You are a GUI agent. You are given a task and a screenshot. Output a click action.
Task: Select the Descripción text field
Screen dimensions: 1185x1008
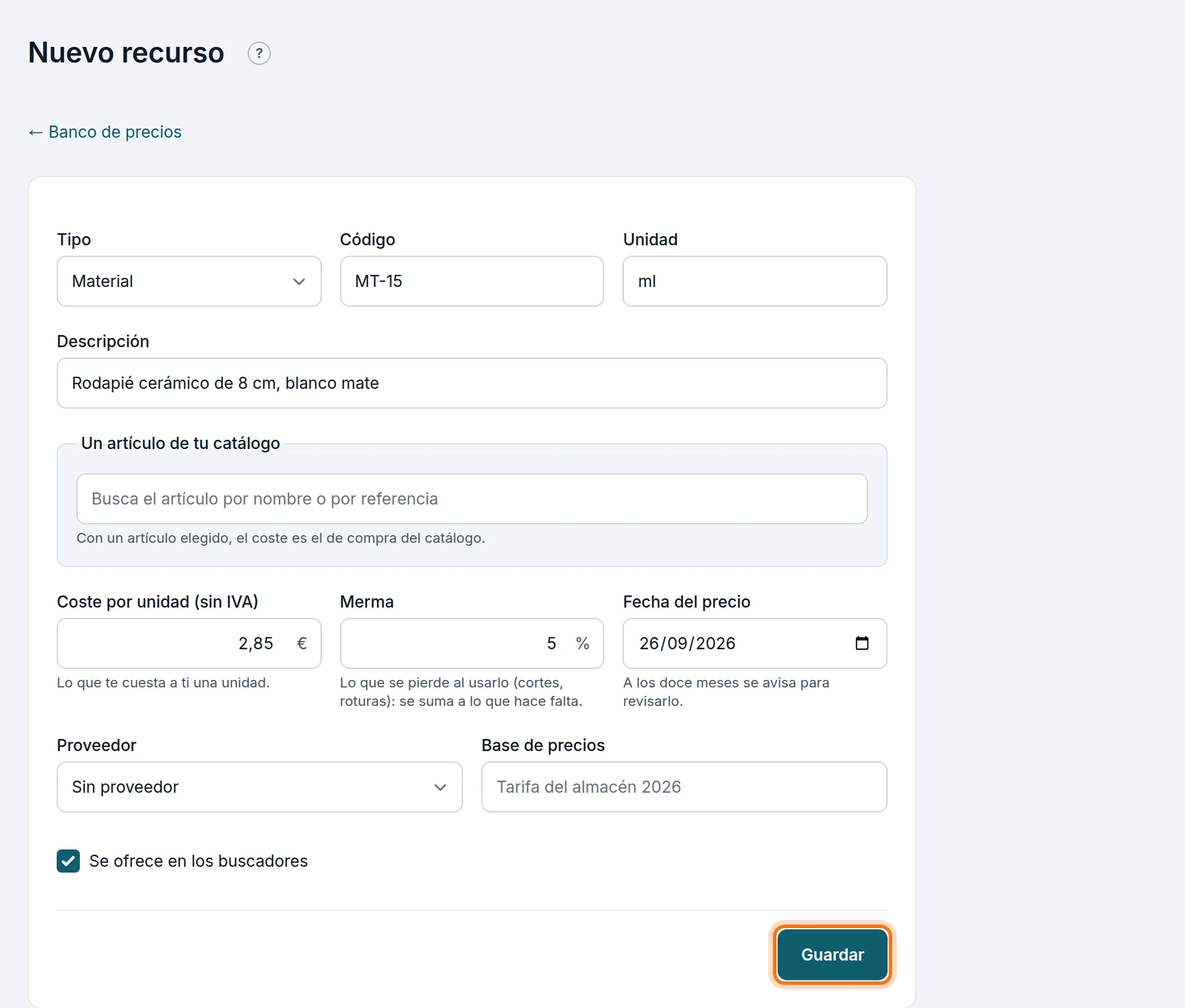click(472, 383)
